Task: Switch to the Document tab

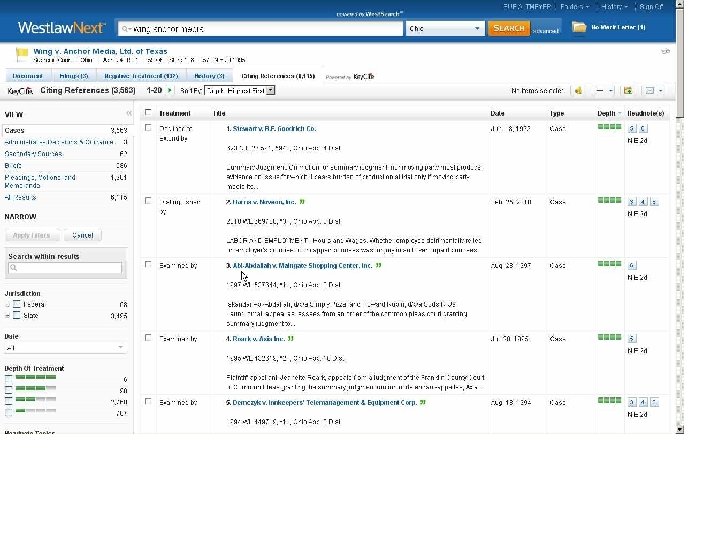Action: 27,76
